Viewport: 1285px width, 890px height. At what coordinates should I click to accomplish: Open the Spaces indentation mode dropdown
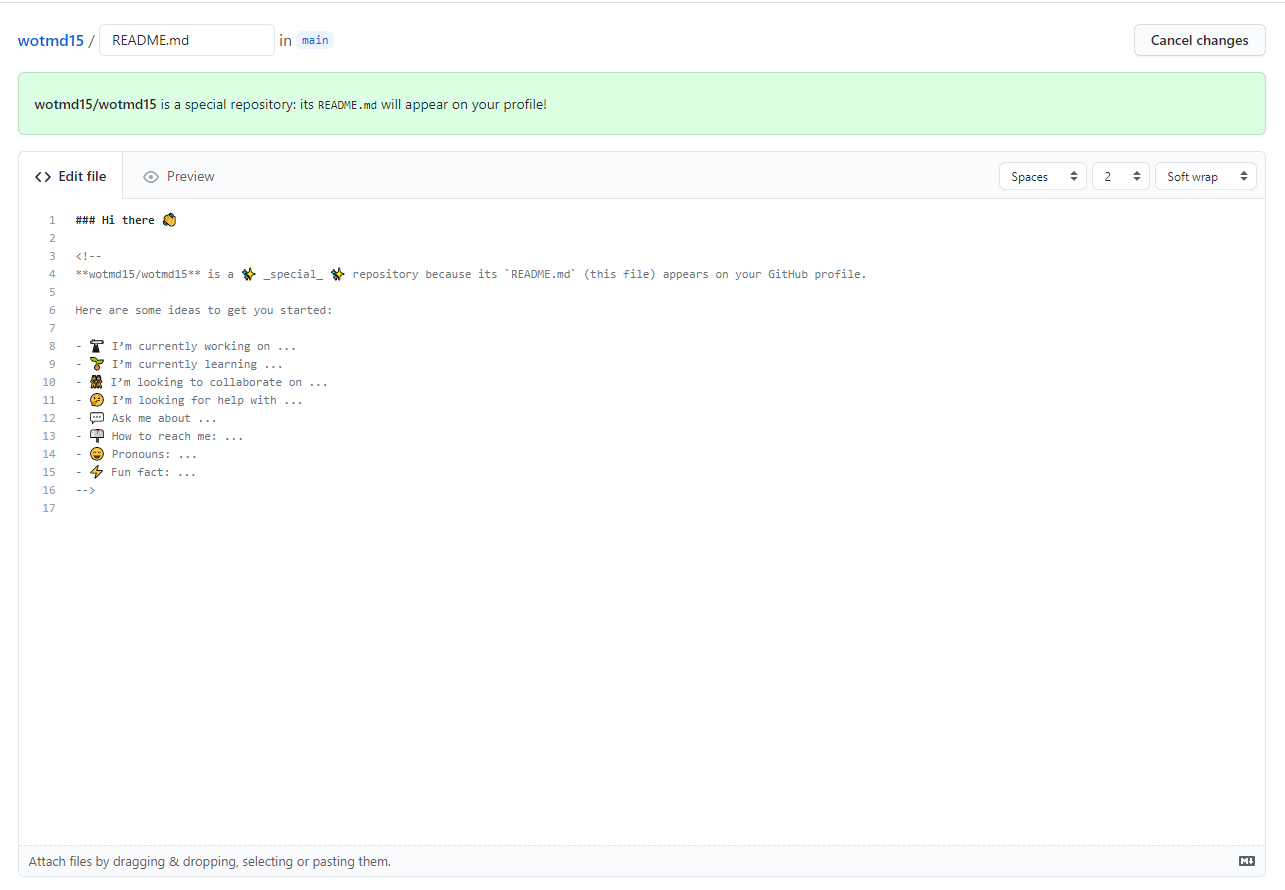coord(1042,175)
